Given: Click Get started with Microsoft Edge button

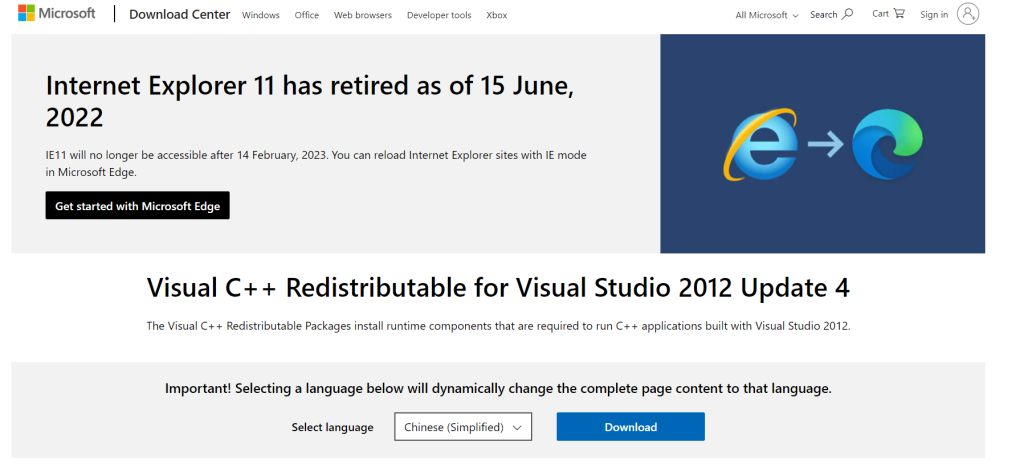Looking at the screenshot, I should (x=137, y=206).
